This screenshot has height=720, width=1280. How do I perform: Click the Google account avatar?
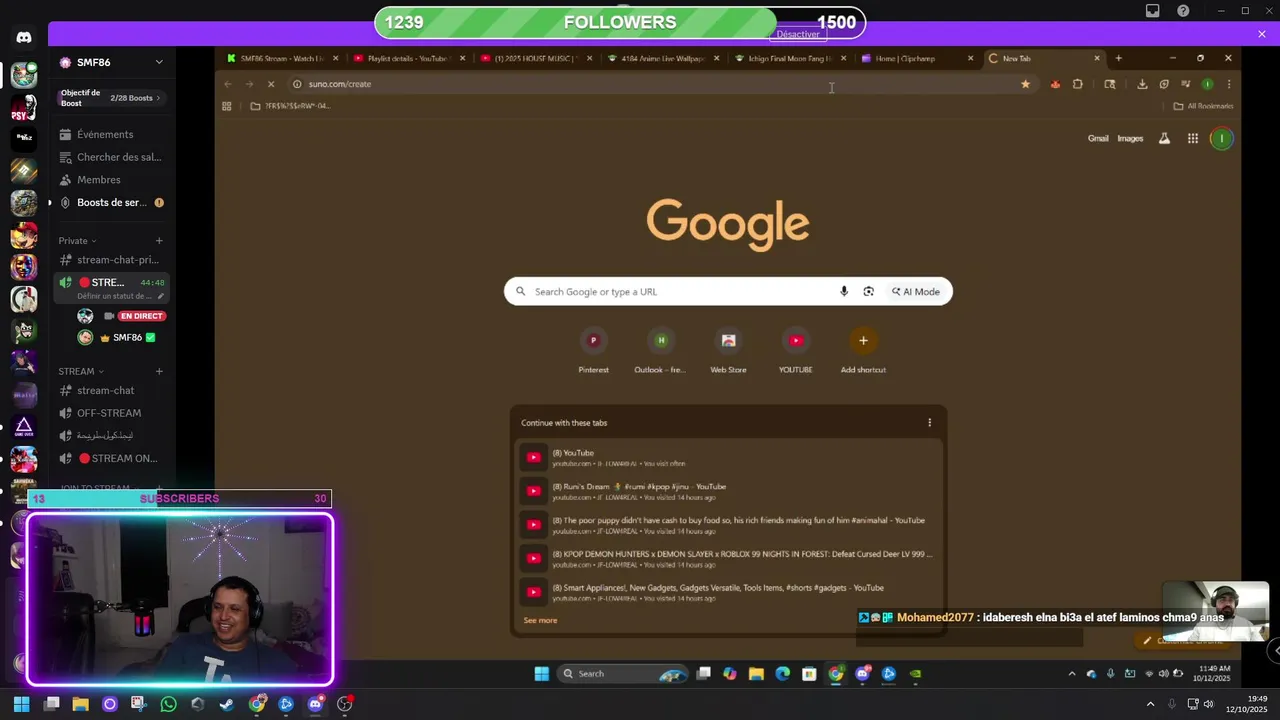pos(1221,139)
